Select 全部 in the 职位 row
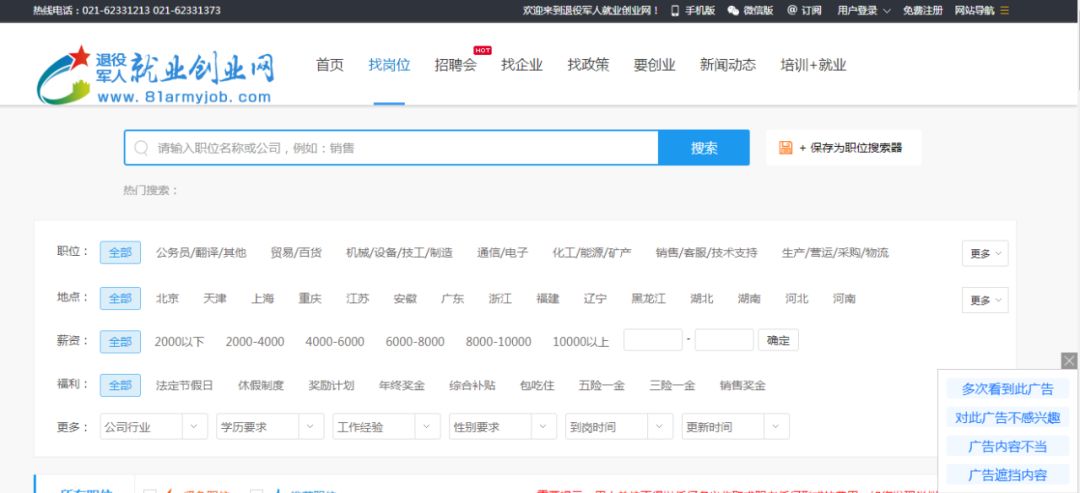The height and width of the screenshot is (493, 1080). (121, 253)
